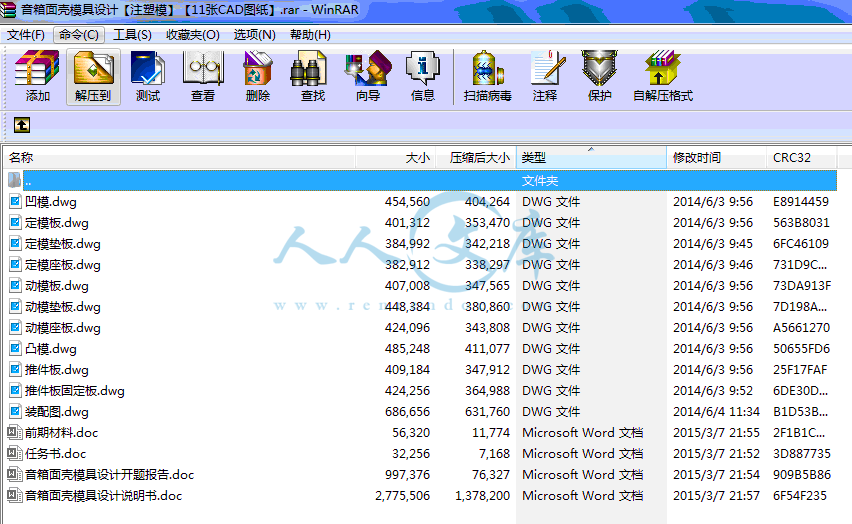Click the 添加 (Add) toolbar icon
Screen dimensions: 852x524
pos(37,67)
